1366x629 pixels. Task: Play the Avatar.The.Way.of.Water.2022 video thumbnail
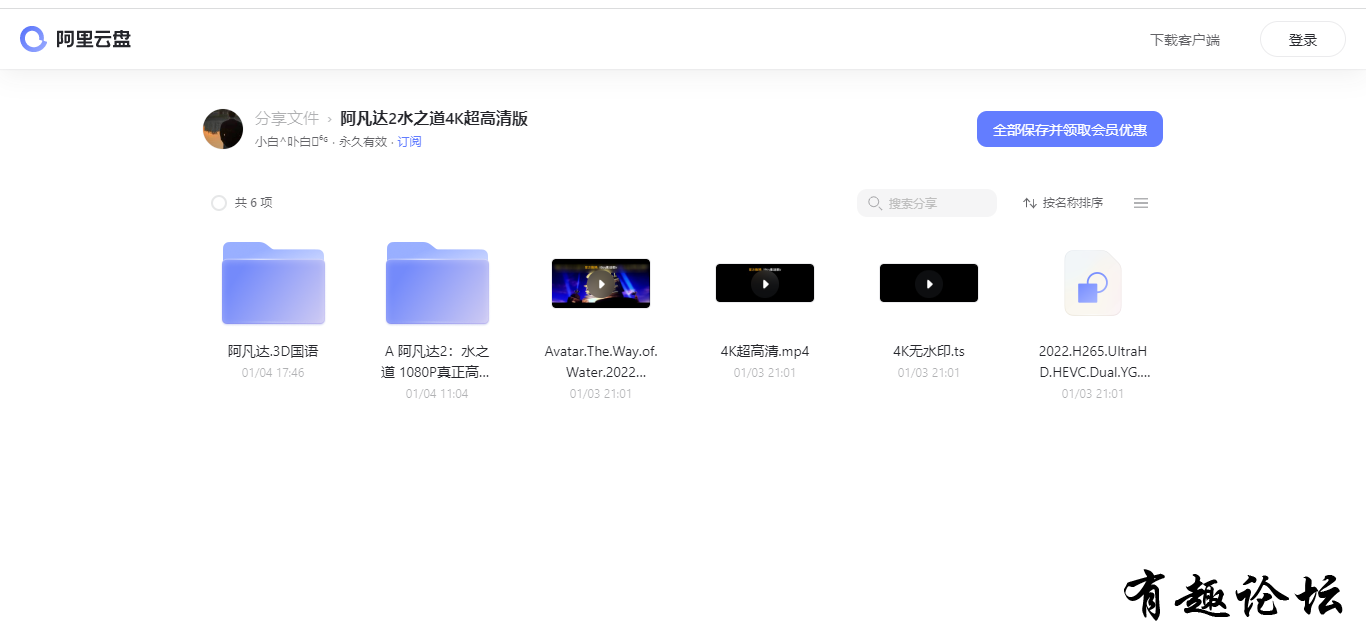pos(601,283)
